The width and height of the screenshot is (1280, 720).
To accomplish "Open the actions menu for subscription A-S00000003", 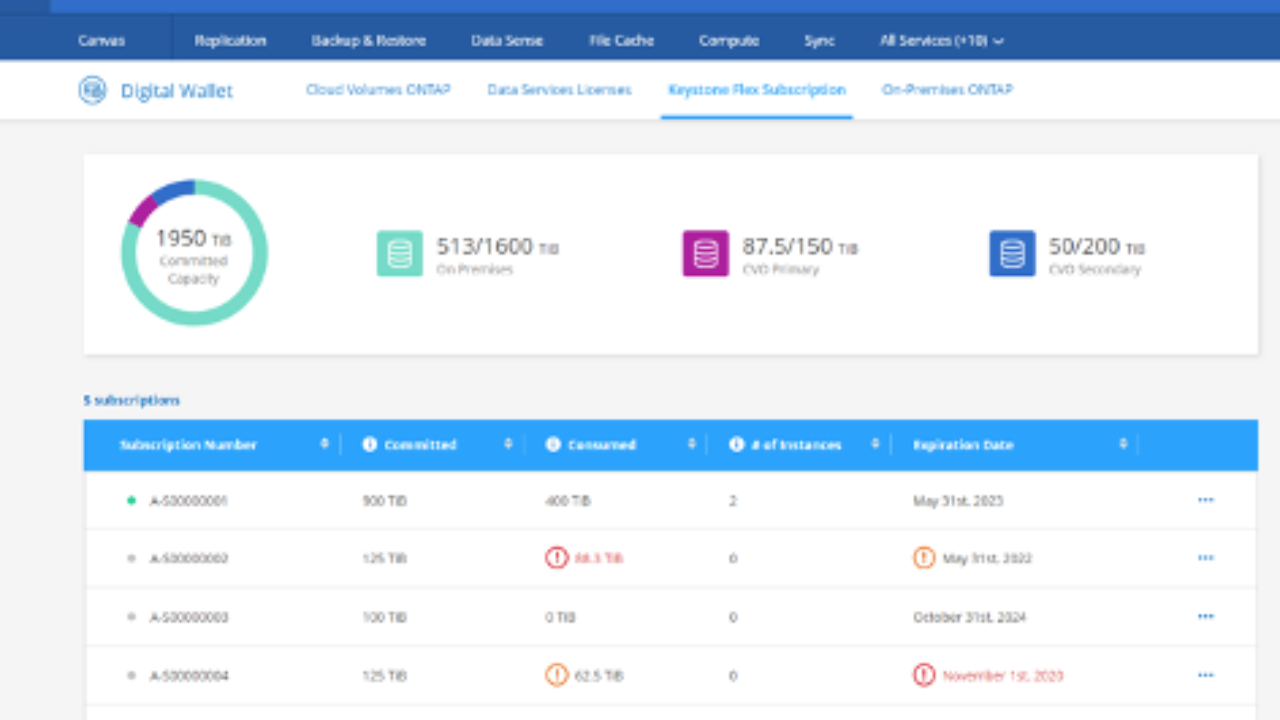I will (1205, 617).
